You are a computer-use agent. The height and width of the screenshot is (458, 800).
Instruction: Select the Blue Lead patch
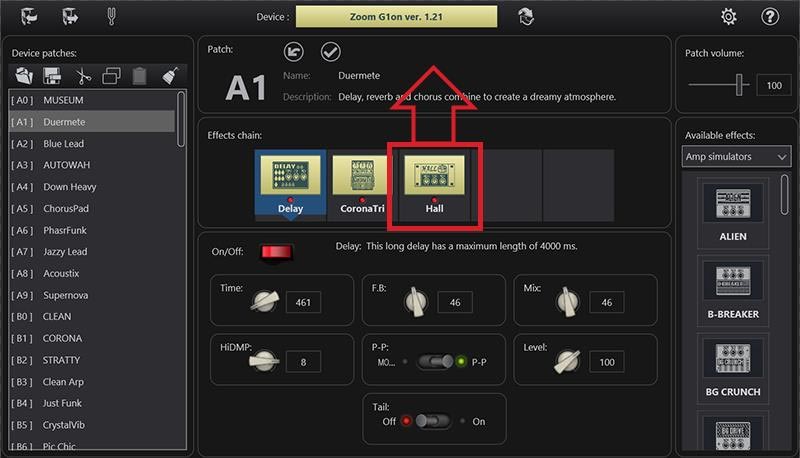click(63, 143)
